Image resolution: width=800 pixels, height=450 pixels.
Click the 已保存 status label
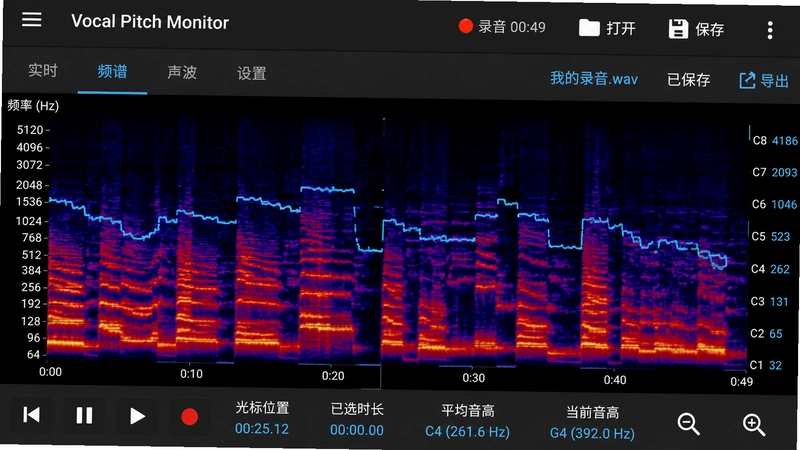pyautogui.click(x=689, y=80)
